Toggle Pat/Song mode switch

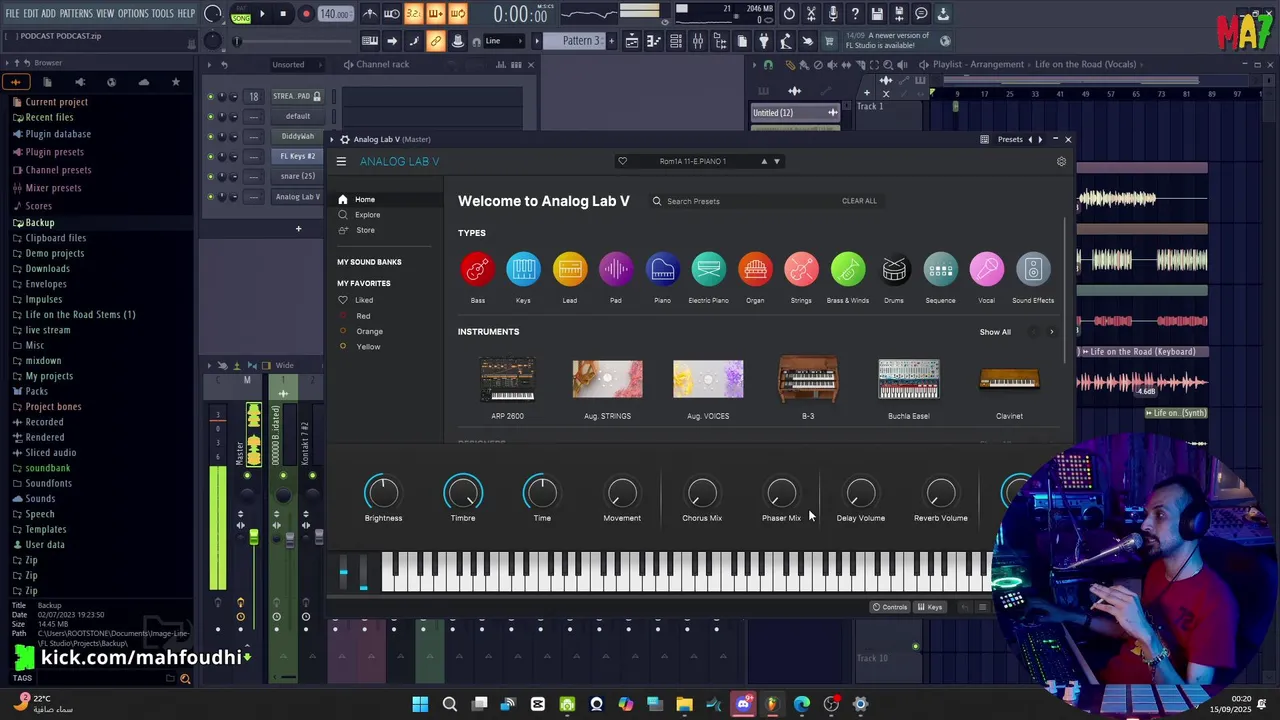coord(241,14)
